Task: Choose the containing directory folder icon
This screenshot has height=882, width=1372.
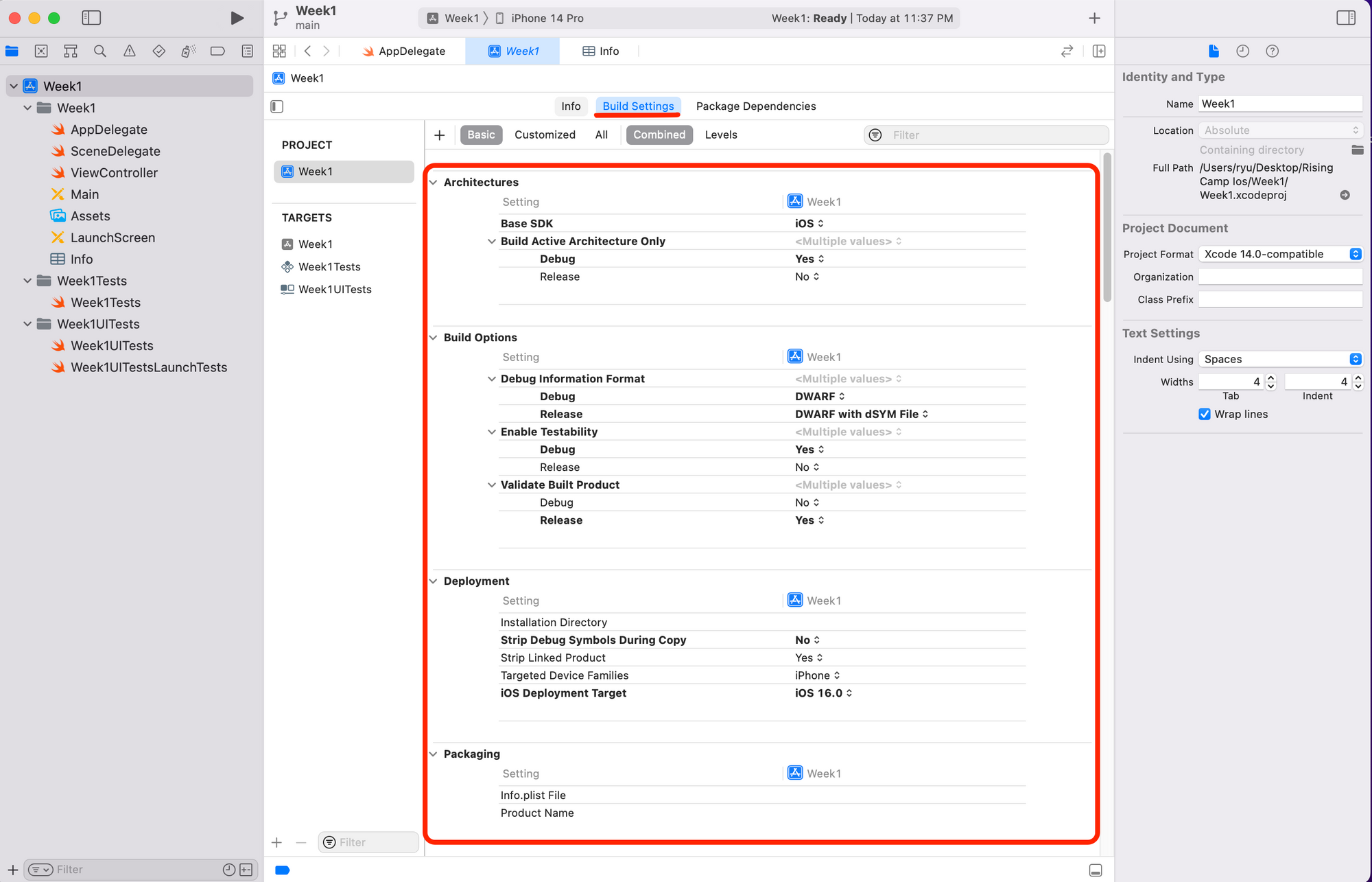Action: (1357, 150)
